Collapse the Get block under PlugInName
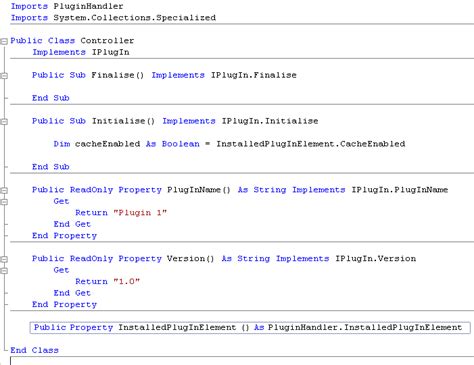 4,202
